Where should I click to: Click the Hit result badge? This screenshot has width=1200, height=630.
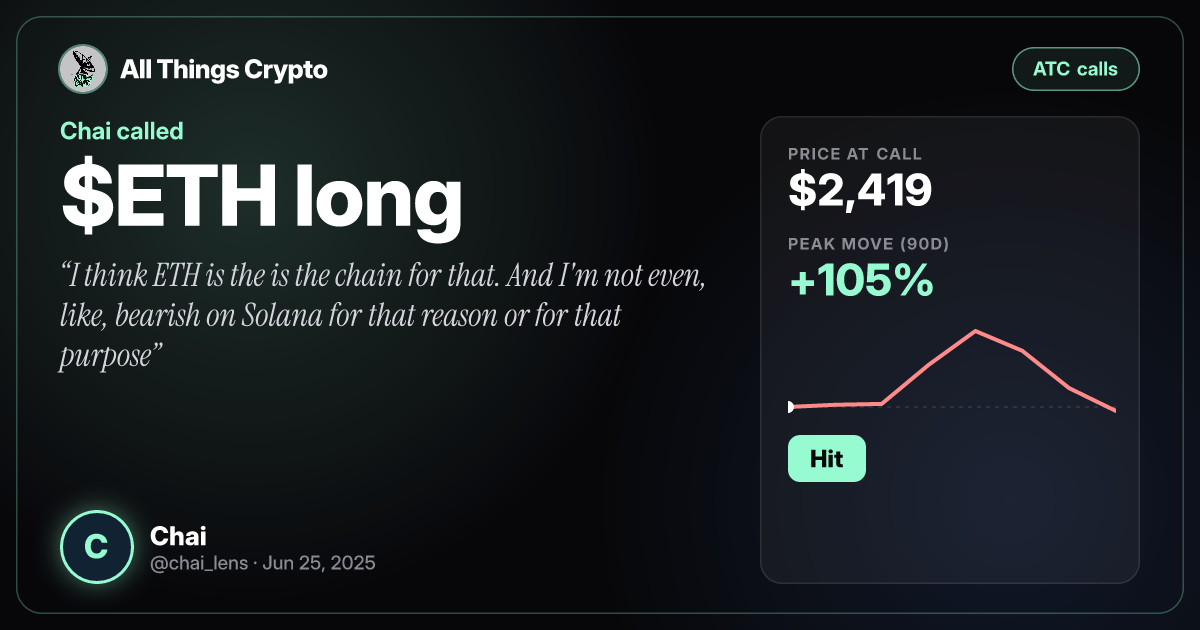pyautogui.click(x=826, y=459)
